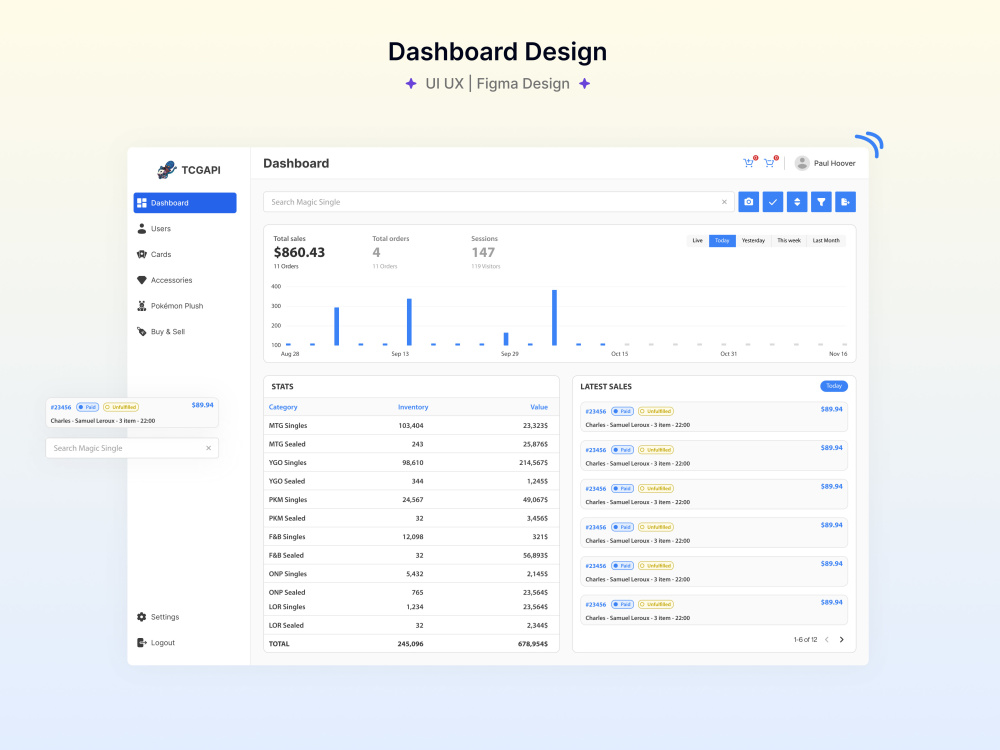Toggle a Paid badge in Latest Sales
Image resolution: width=1000 pixels, height=750 pixels.
click(624, 411)
